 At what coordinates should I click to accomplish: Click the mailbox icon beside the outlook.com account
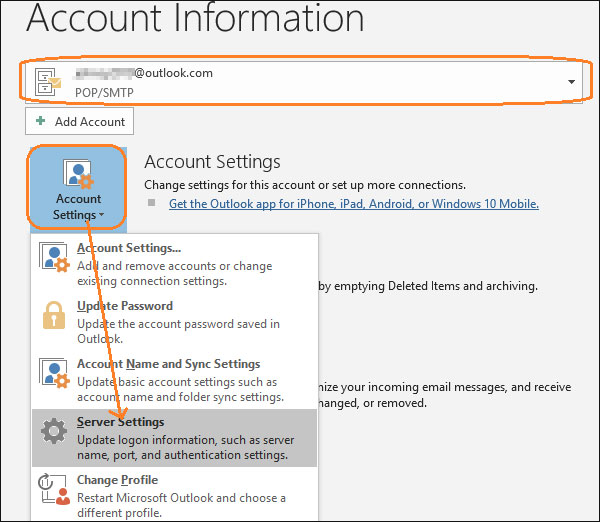click(48, 82)
